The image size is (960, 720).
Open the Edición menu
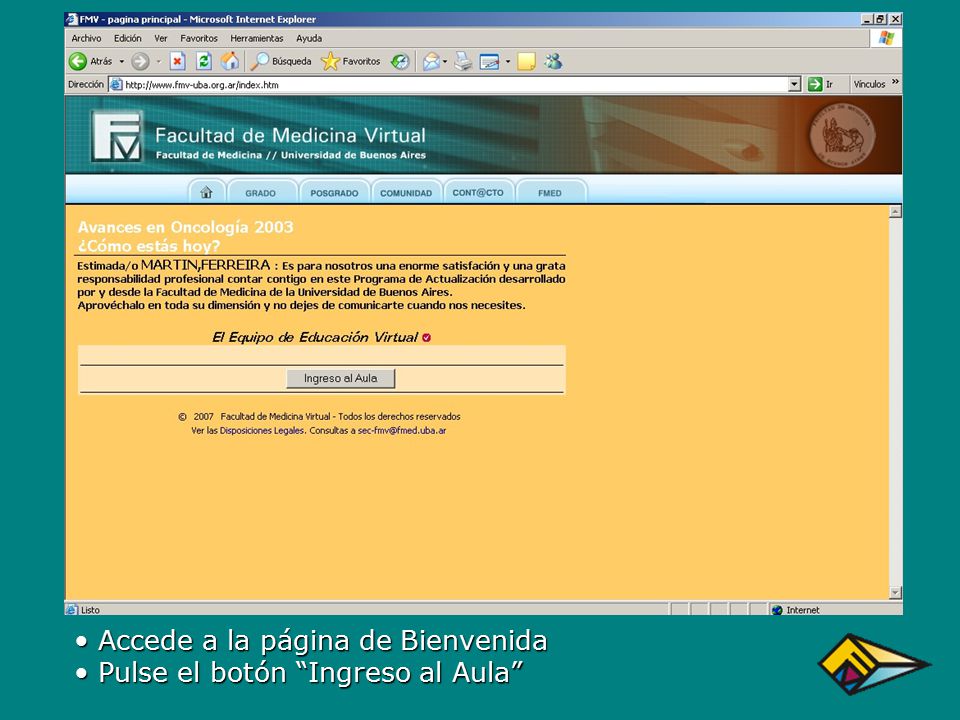tap(127, 38)
